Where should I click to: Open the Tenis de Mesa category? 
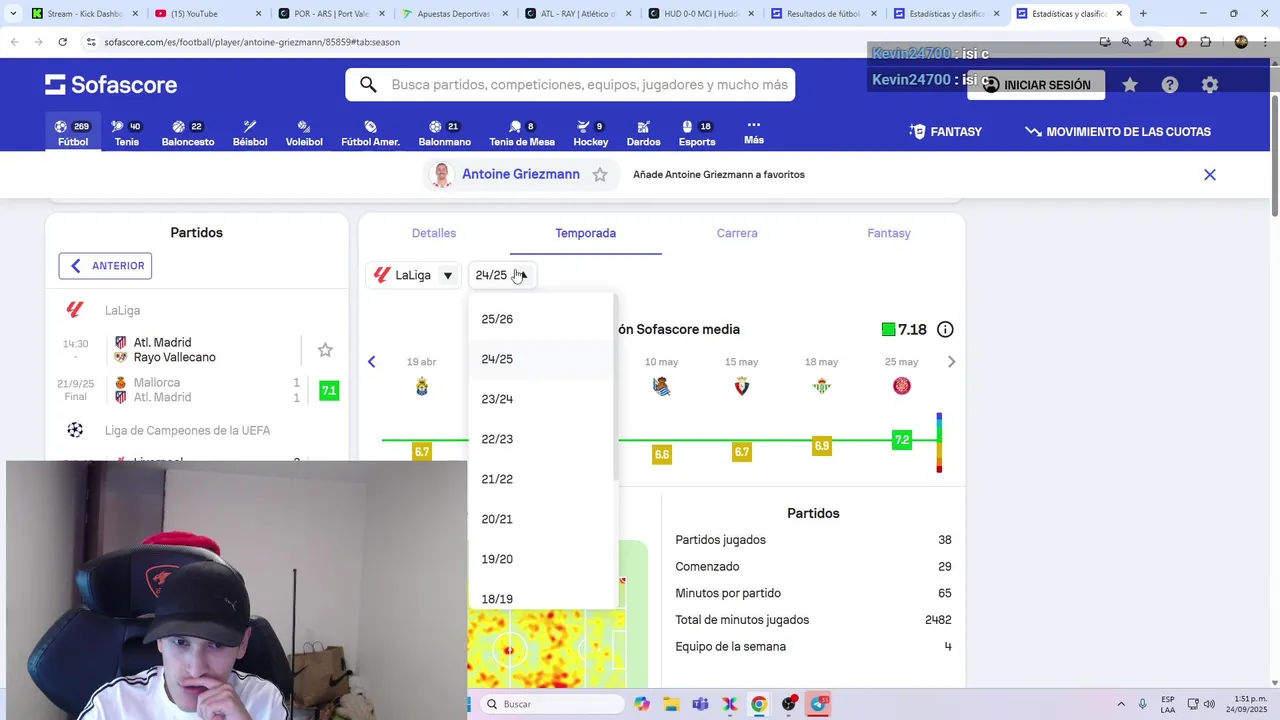(x=522, y=133)
